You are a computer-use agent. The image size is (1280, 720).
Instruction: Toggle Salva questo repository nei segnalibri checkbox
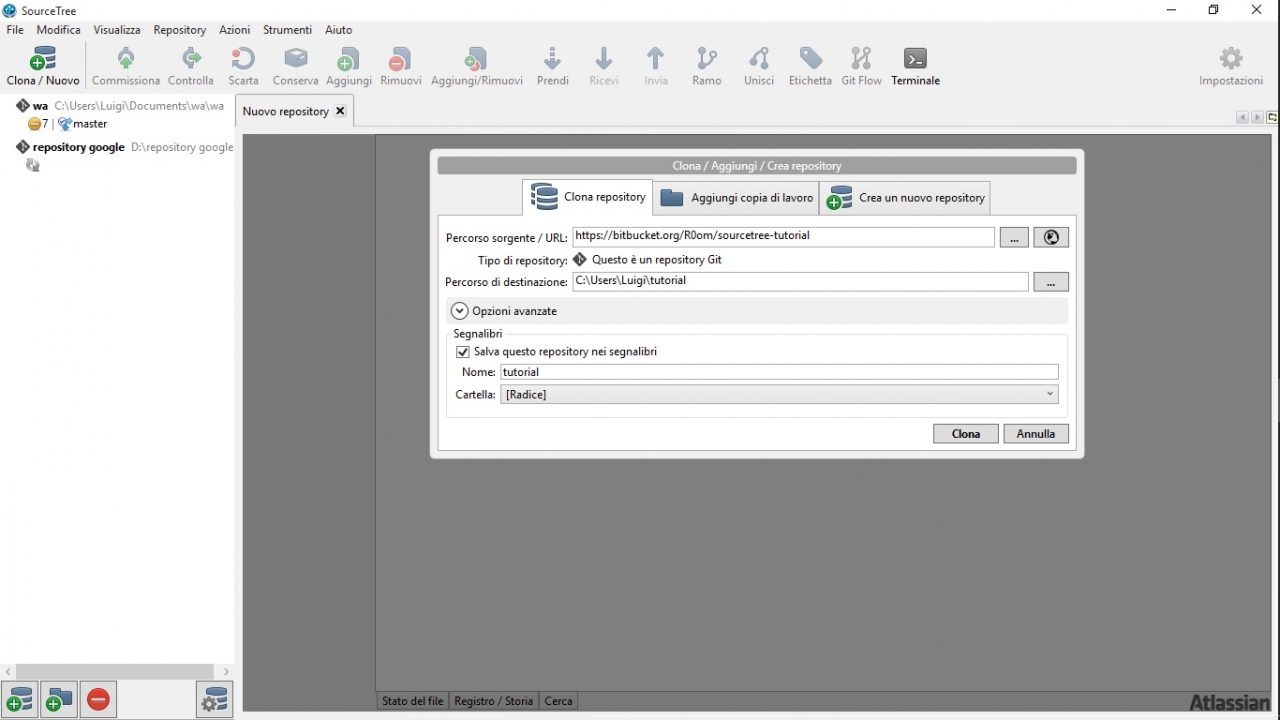tap(463, 352)
